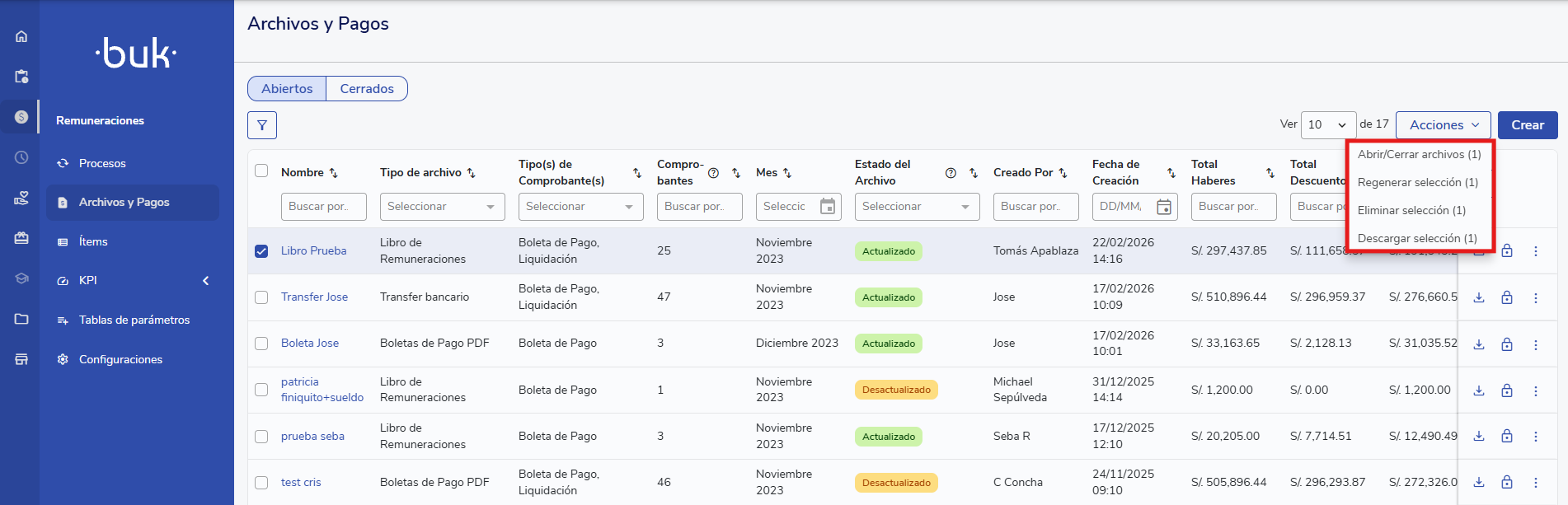Toggle the select-all header checkbox
The width and height of the screenshot is (1568, 505).
pos(261,171)
